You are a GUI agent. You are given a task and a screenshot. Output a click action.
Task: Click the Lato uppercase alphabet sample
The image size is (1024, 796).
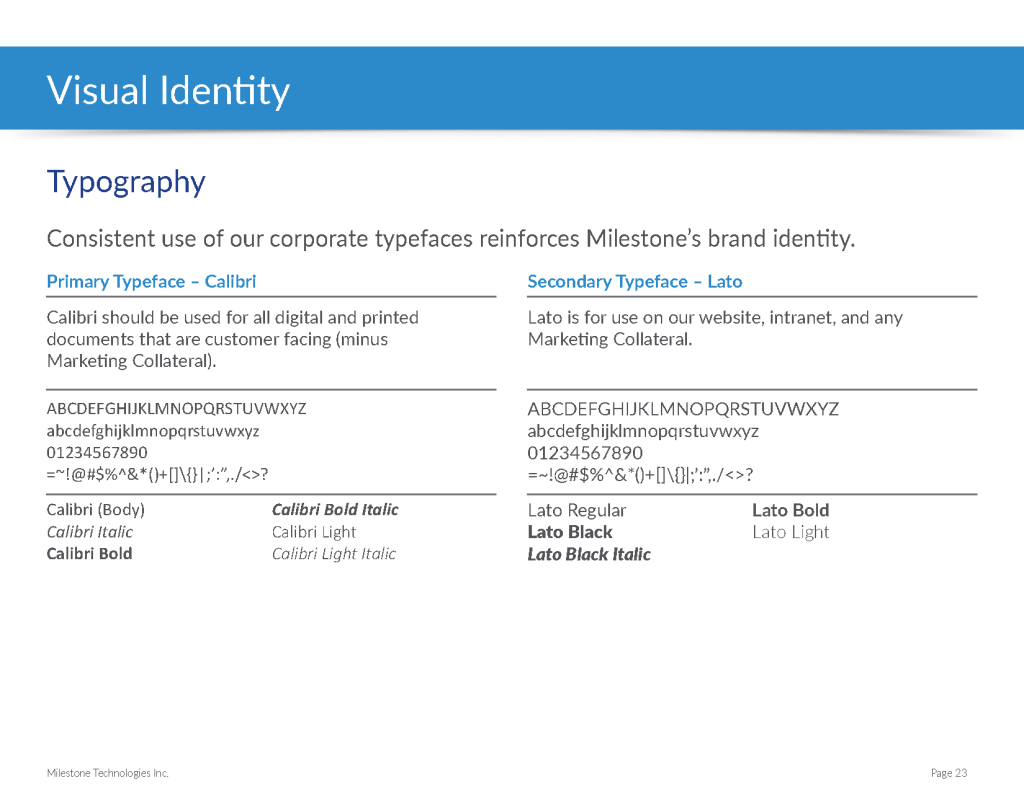pyautogui.click(x=682, y=409)
